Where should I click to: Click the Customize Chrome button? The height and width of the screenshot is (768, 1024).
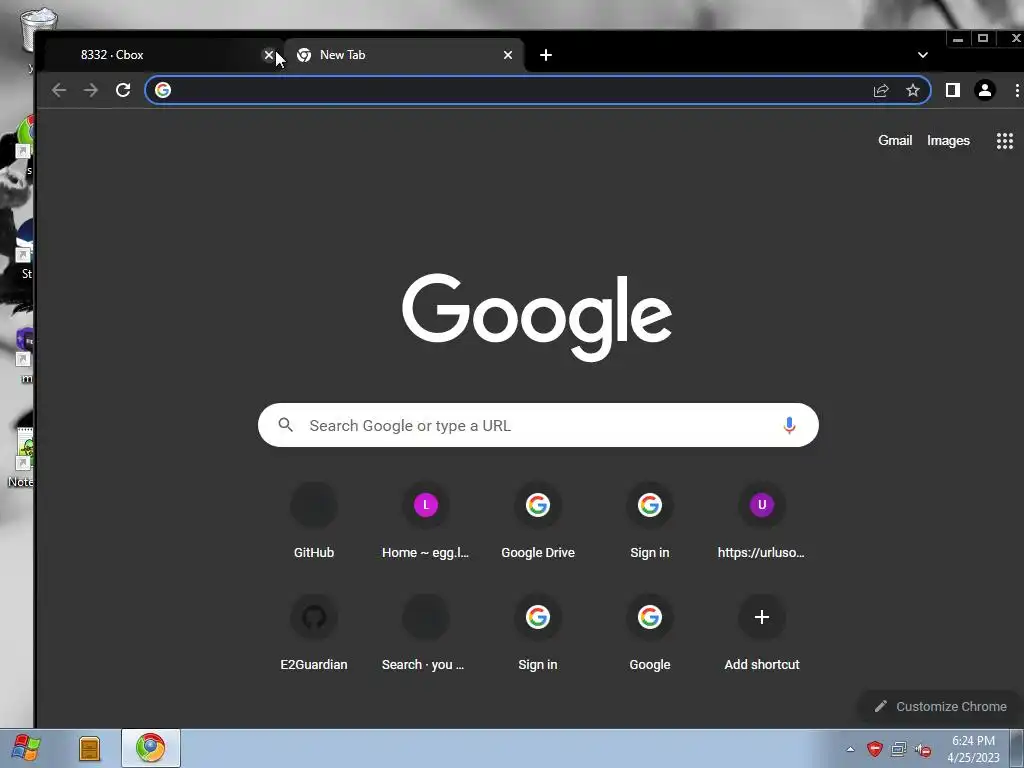(x=940, y=706)
